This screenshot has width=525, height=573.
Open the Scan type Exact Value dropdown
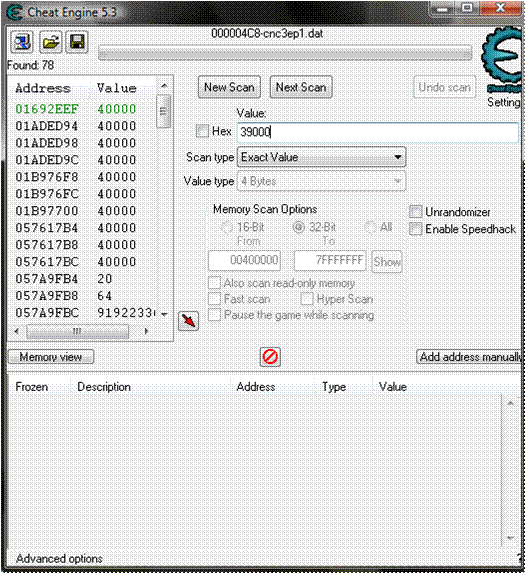pos(322,158)
